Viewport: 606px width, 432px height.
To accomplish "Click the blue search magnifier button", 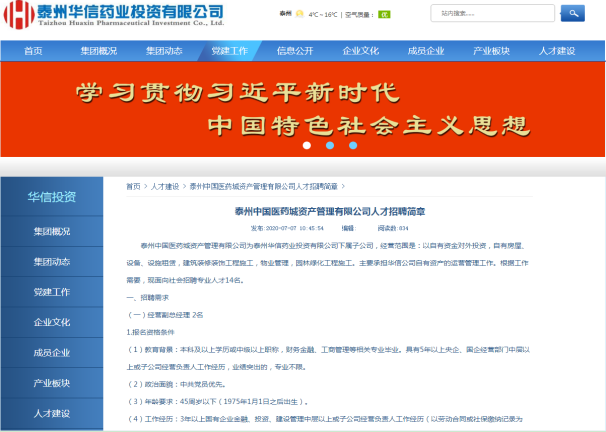I will point(572,13).
